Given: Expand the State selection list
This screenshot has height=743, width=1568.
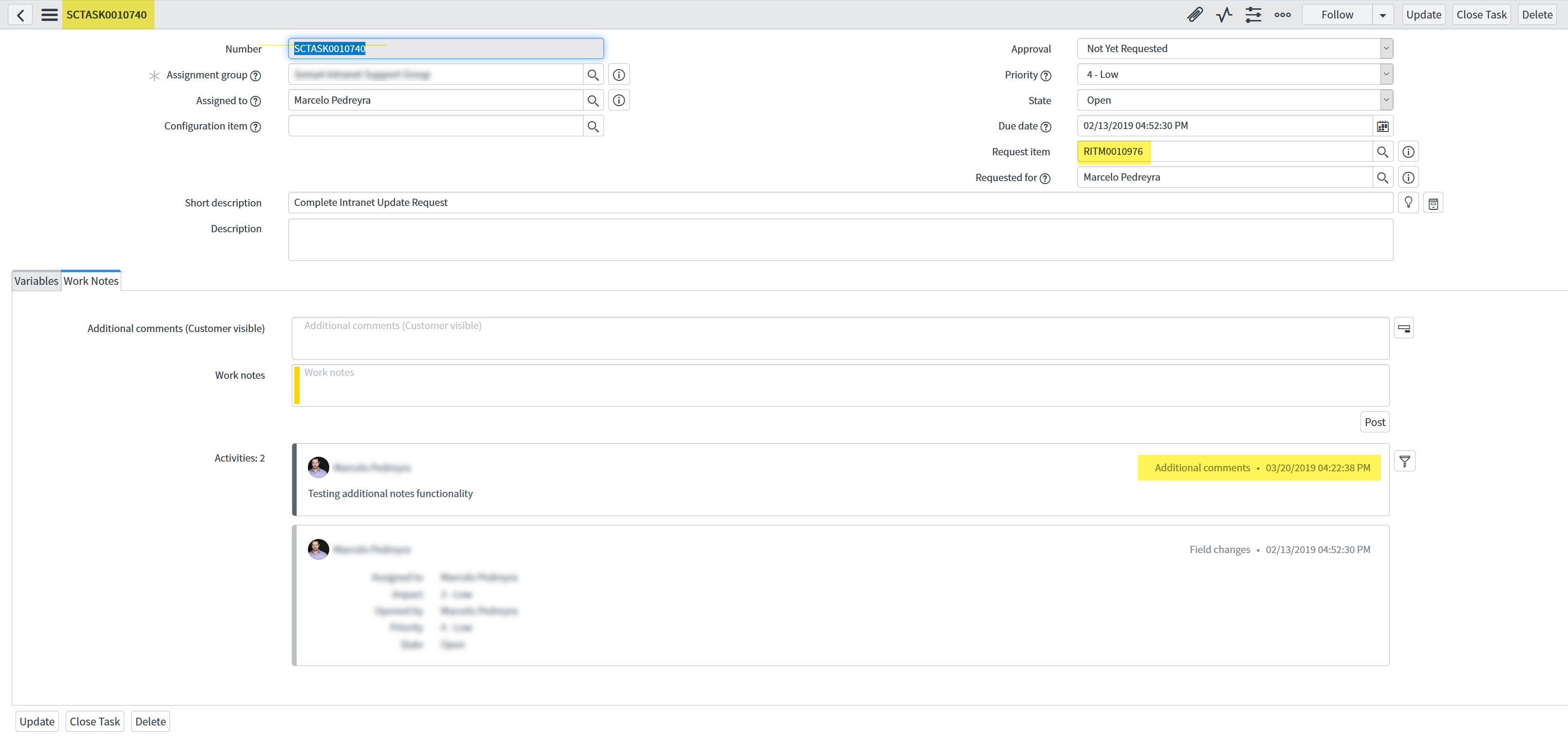Looking at the screenshot, I should click(x=1386, y=99).
